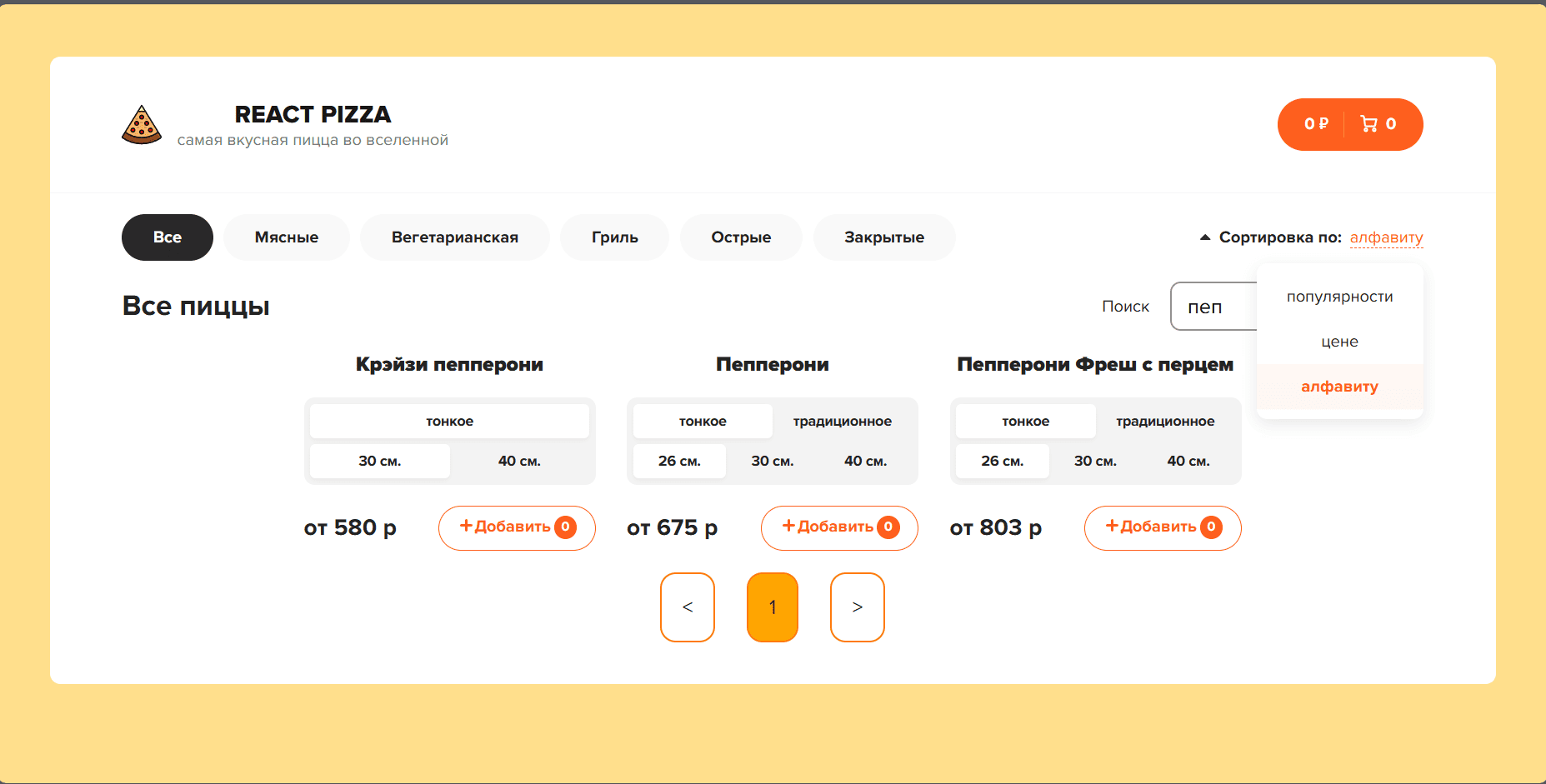Select page 1 in pagination

(x=772, y=607)
